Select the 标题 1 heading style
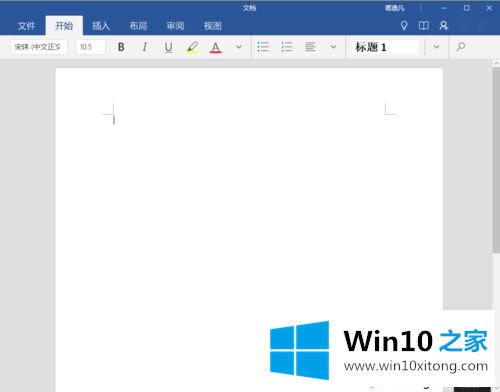500x392 pixels. (386, 47)
